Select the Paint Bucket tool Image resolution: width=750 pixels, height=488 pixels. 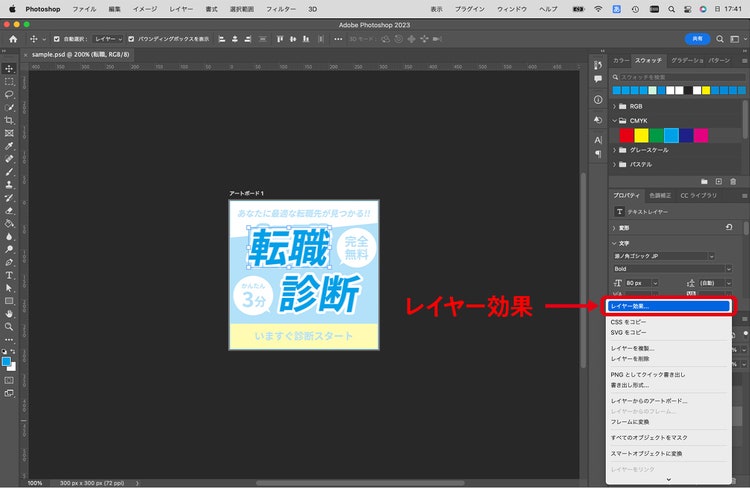click(x=9, y=223)
